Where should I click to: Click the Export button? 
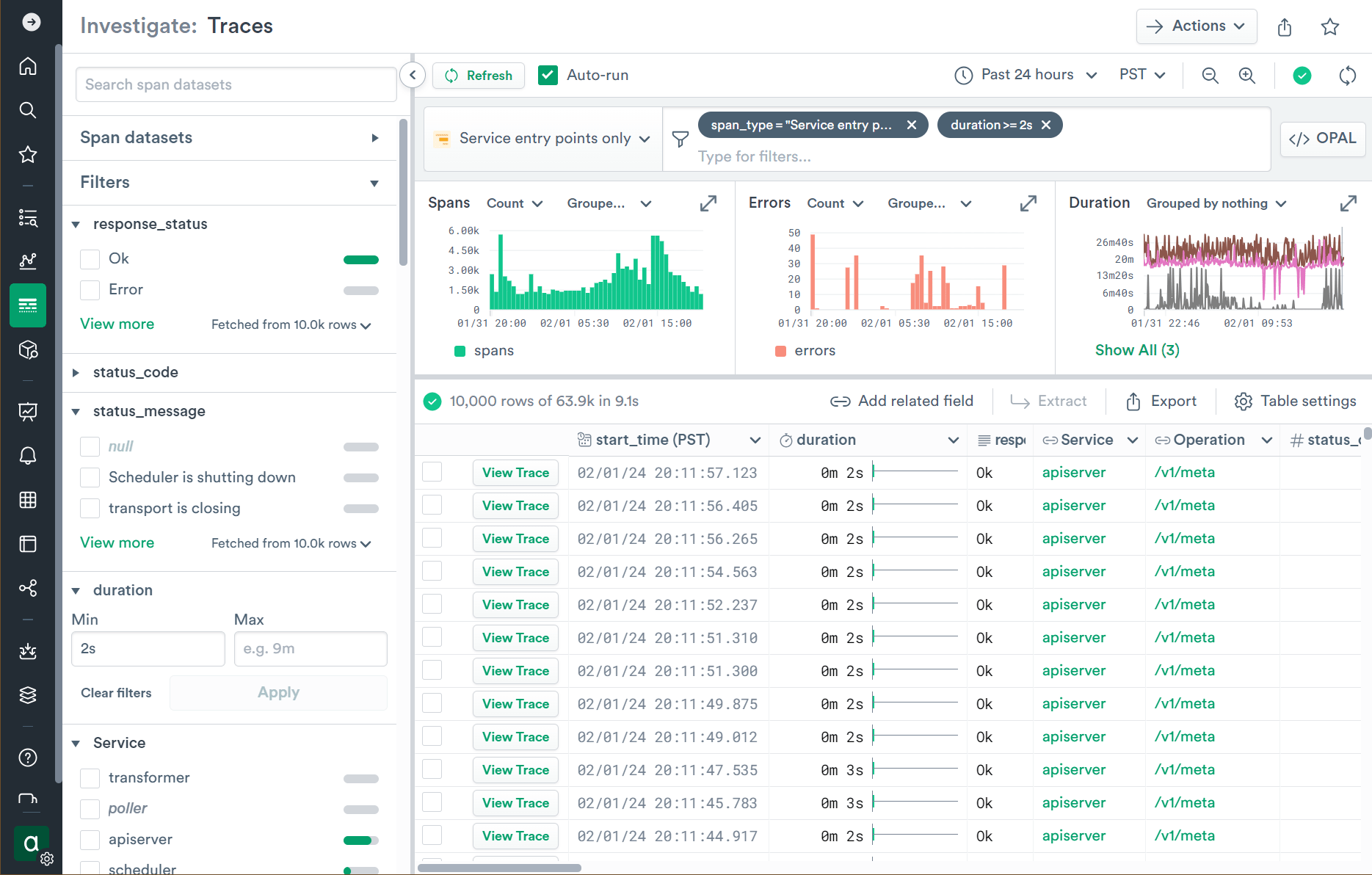point(1161,402)
